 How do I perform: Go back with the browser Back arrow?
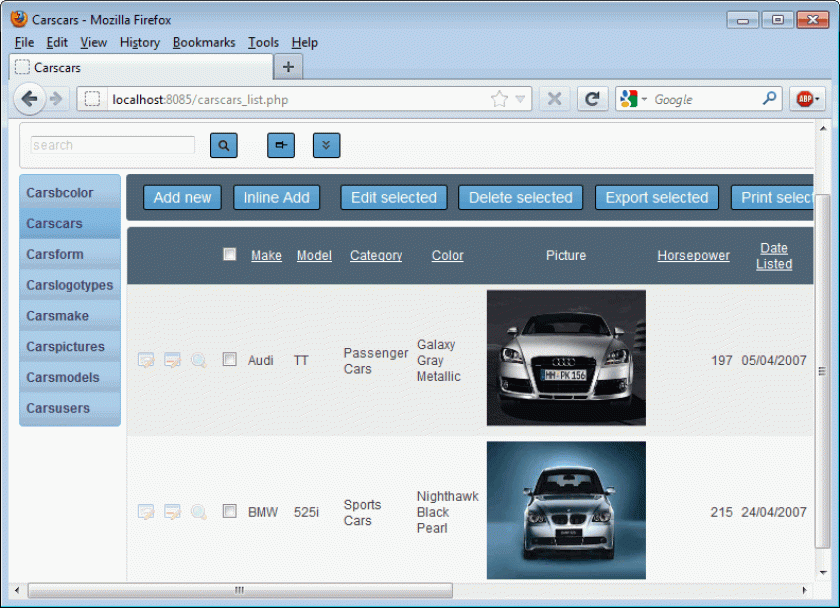tap(29, 99)
